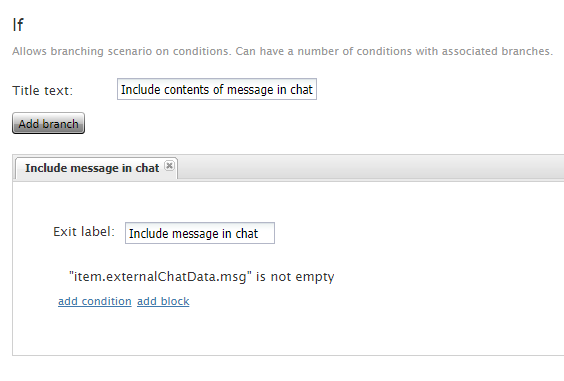564x381 pixels.
Task: Click the "Title text:" label
Action: coord(42,90)
